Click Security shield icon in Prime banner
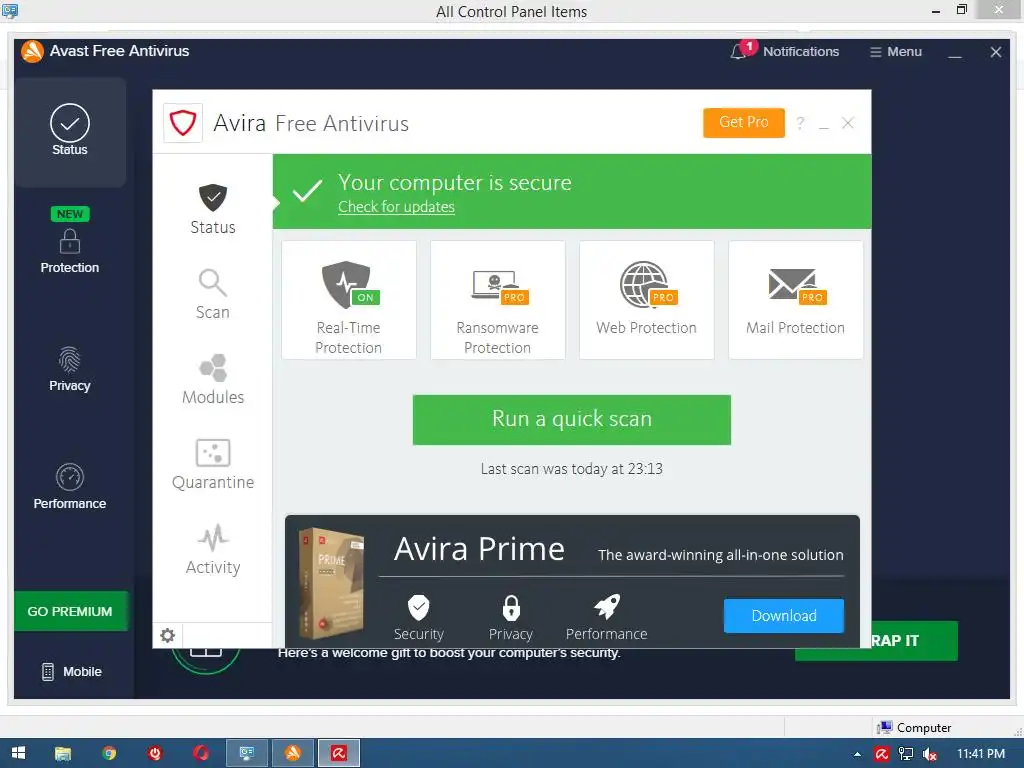This screenshot has width=1024, height=768. point(419,607)
